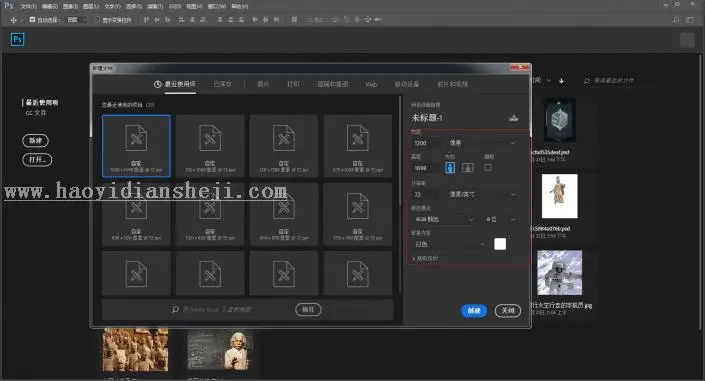Screen dimensions: 705x381
Task: Switch to the 已保存 tab
Action: (x=223, y=84)
